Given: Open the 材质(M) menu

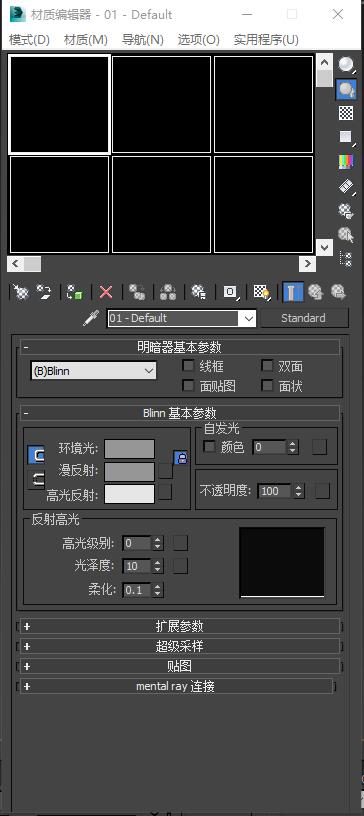Looking at the screenshot, I should (85, 40).
